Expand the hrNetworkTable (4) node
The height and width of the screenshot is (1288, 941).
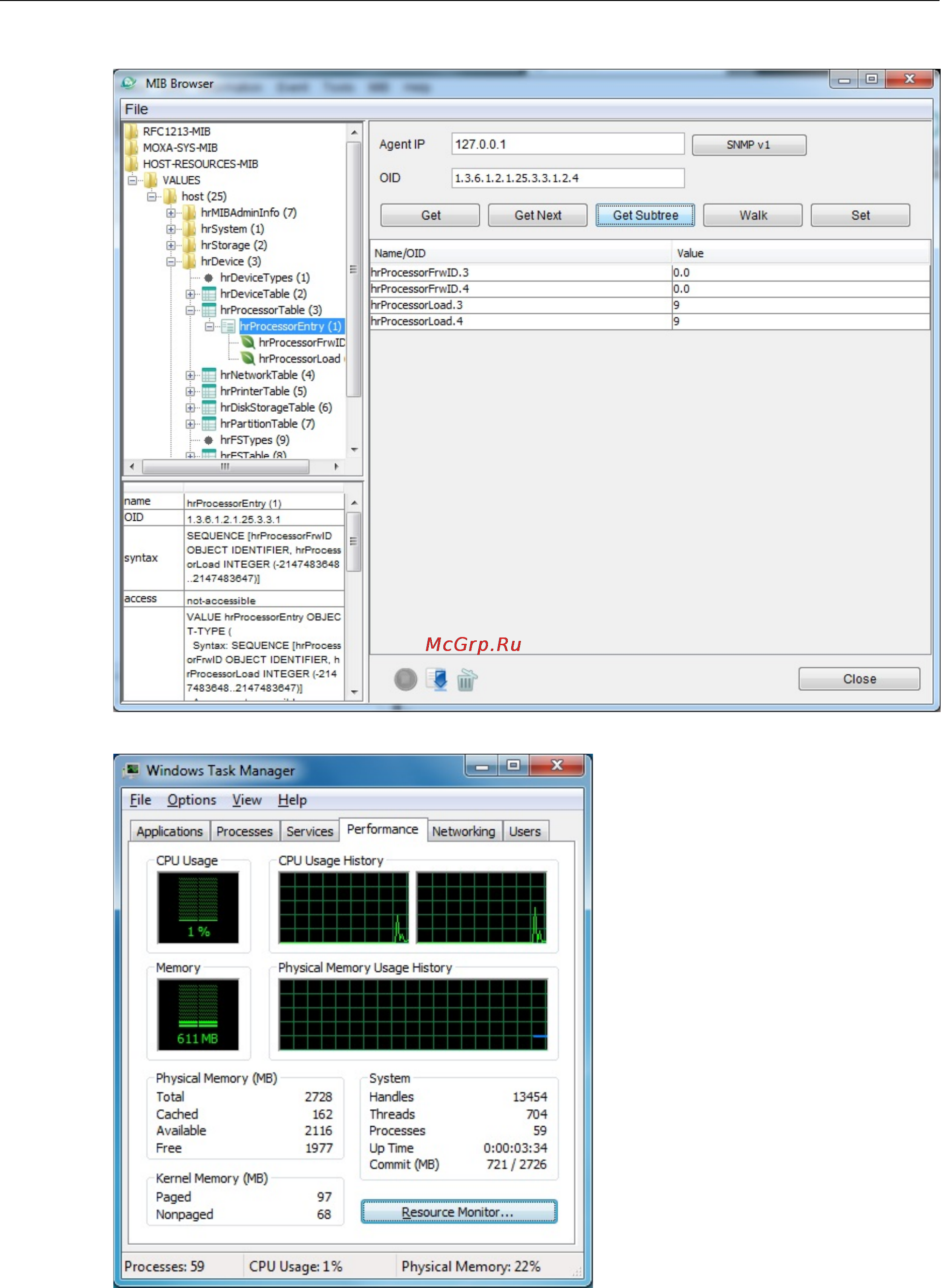click(190, 375)
